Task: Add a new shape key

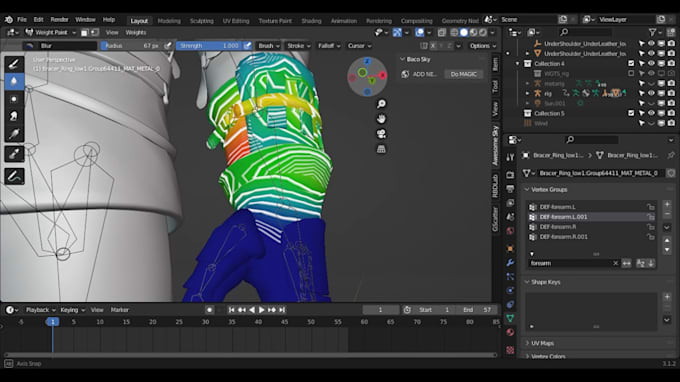Action: (667, 297)
